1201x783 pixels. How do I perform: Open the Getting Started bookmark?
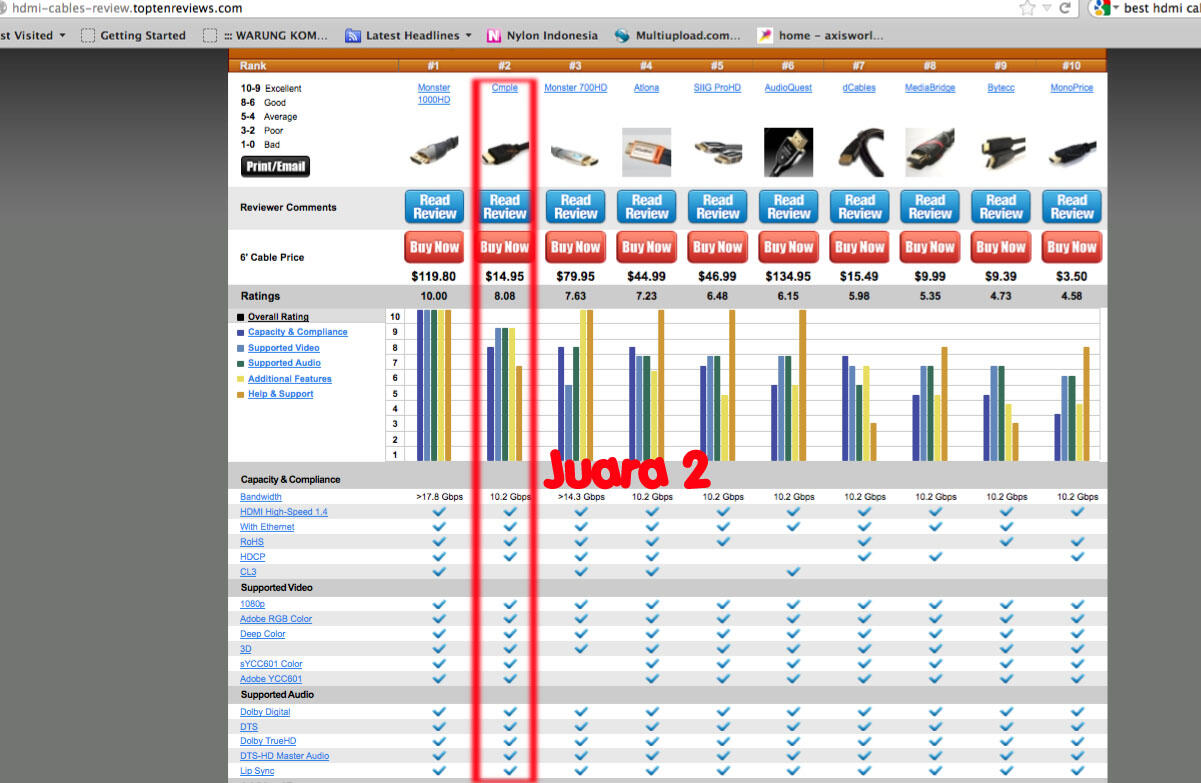click(x=133, y=35)
